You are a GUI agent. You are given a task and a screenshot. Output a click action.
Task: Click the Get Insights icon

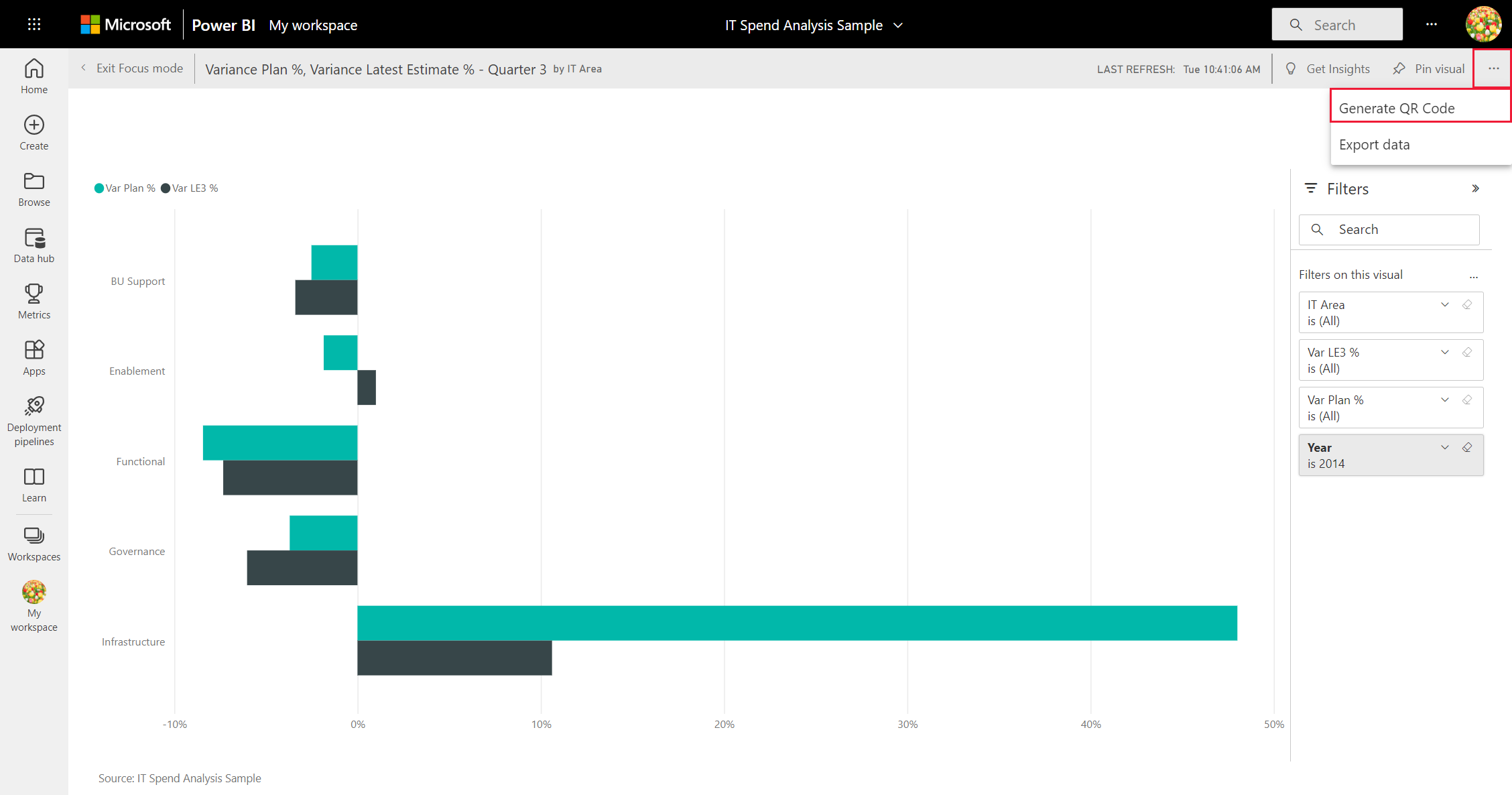coord(1291,68)
